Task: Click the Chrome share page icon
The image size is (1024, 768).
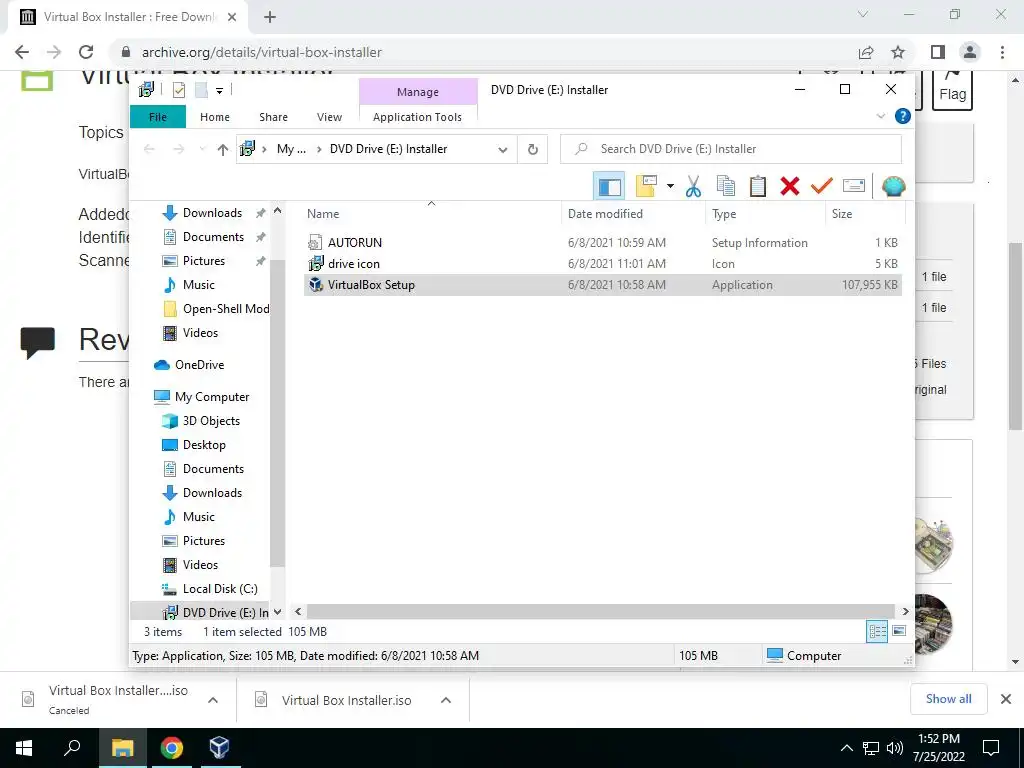Action: 866,52
